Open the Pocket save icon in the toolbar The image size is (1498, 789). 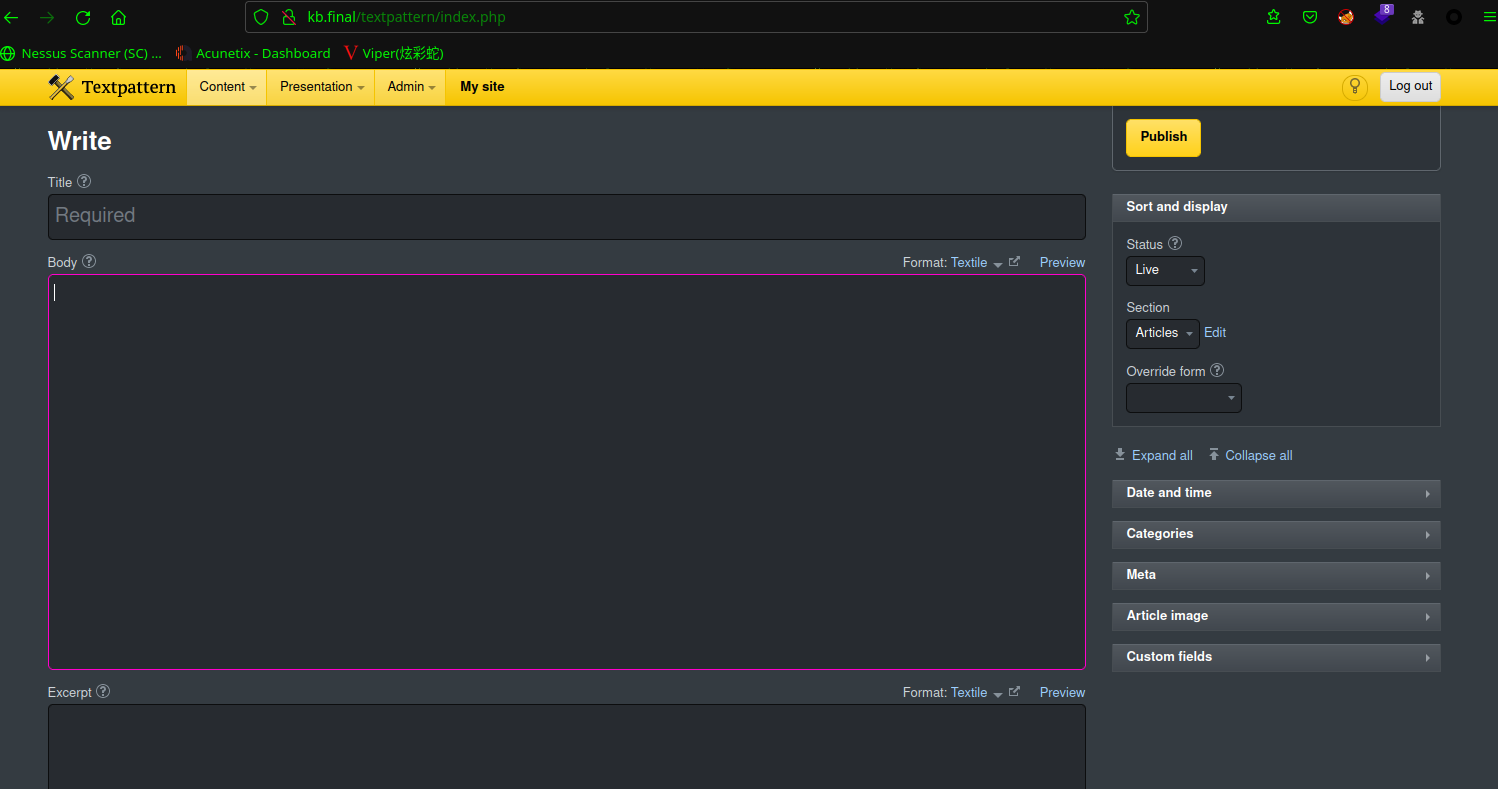pyautogui.click(x=1309, y=17)
